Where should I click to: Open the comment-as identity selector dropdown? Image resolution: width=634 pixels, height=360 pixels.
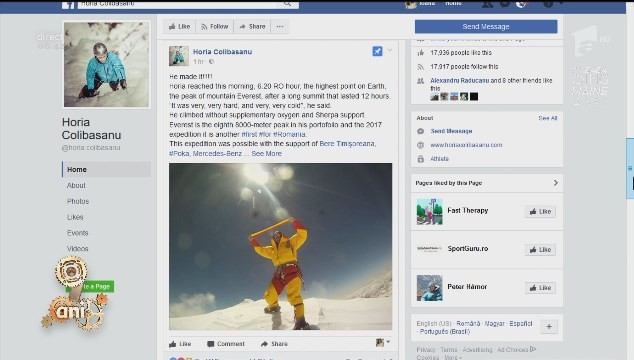point(383,343)
